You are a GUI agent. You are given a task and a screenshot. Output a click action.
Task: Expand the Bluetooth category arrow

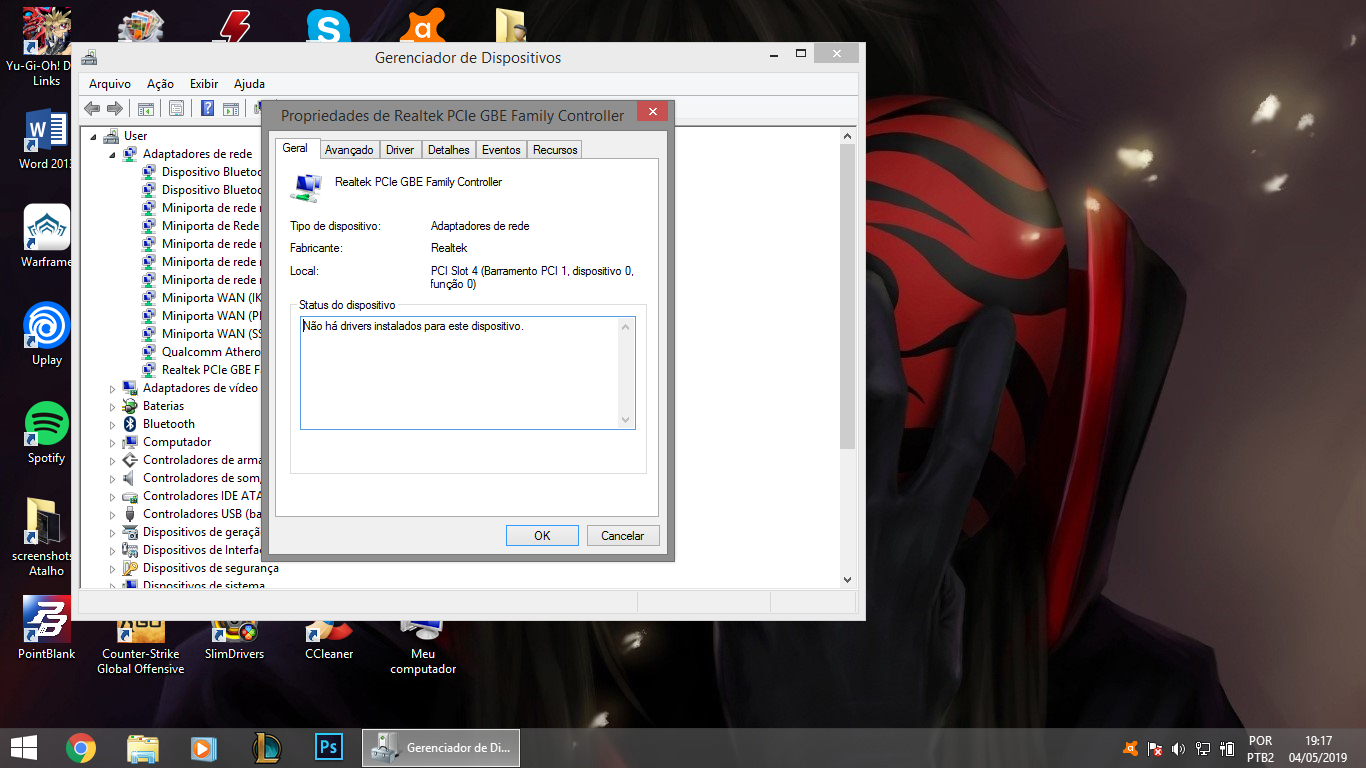coord(113,424)
